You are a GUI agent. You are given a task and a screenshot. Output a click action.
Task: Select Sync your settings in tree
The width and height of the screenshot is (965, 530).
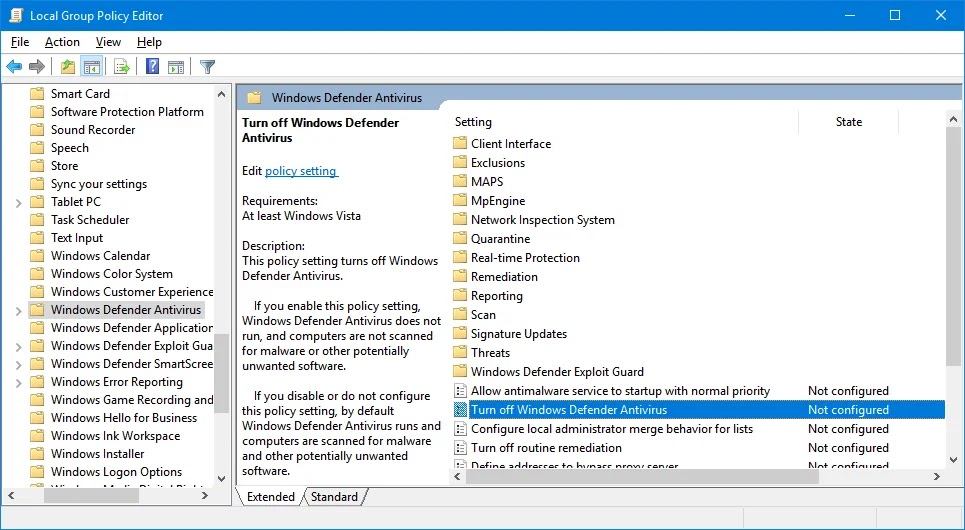pyautogui.click(x=98, y=184)
